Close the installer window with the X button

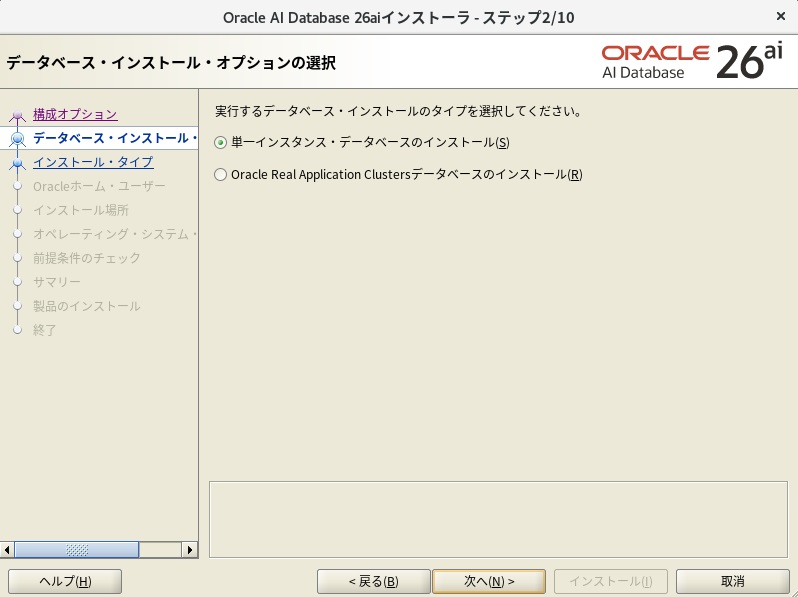click(x=781, y=16)
